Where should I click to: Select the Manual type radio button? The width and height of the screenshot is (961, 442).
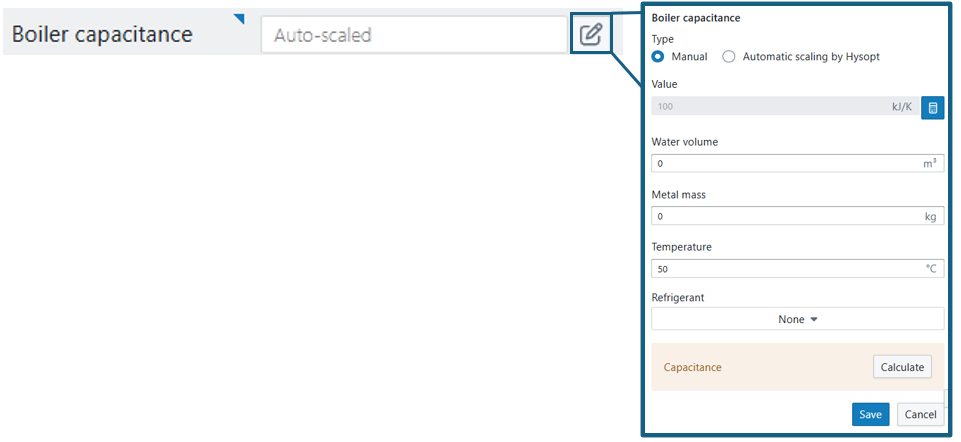tap(658, 57)
